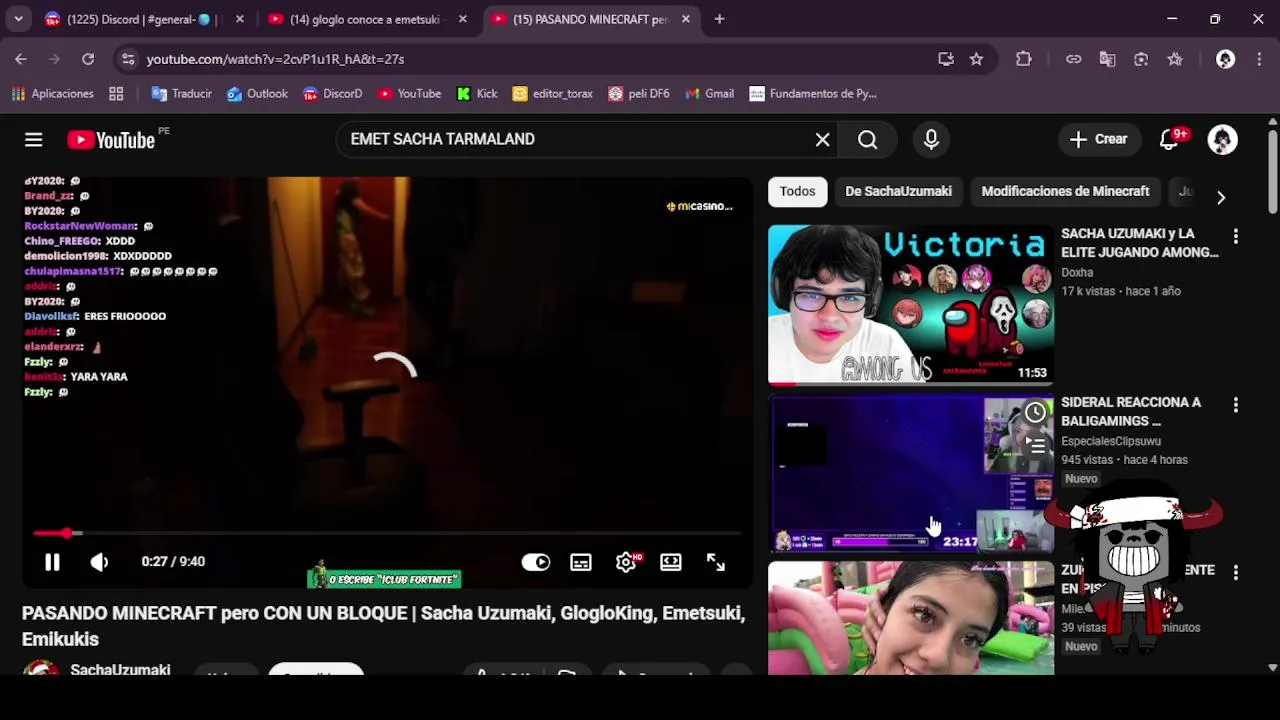Go back in the browser
Screen dimensions: 1280x720
click(21, 59)
